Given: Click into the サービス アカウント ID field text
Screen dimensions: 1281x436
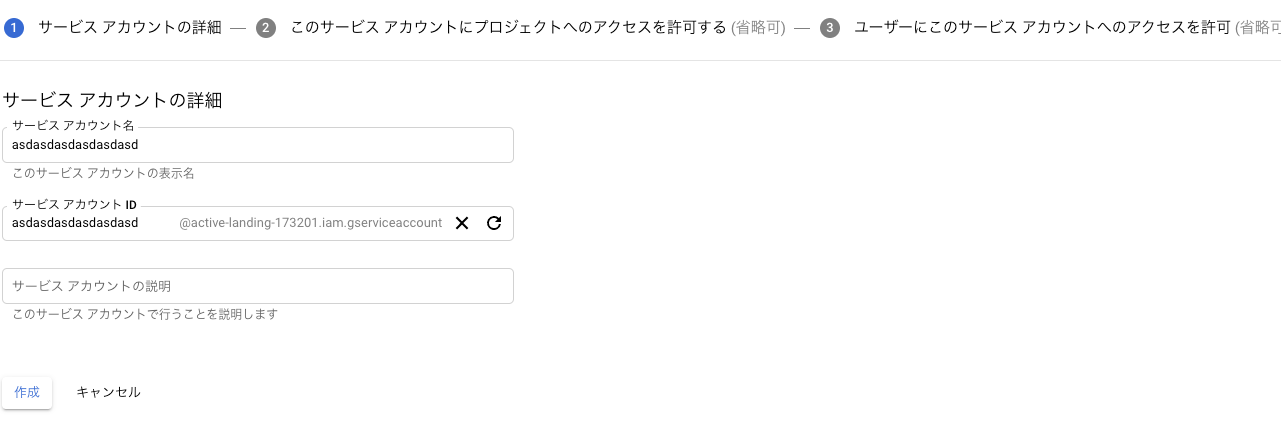Looking at the screenshot, I should click(x=75, y=223).
